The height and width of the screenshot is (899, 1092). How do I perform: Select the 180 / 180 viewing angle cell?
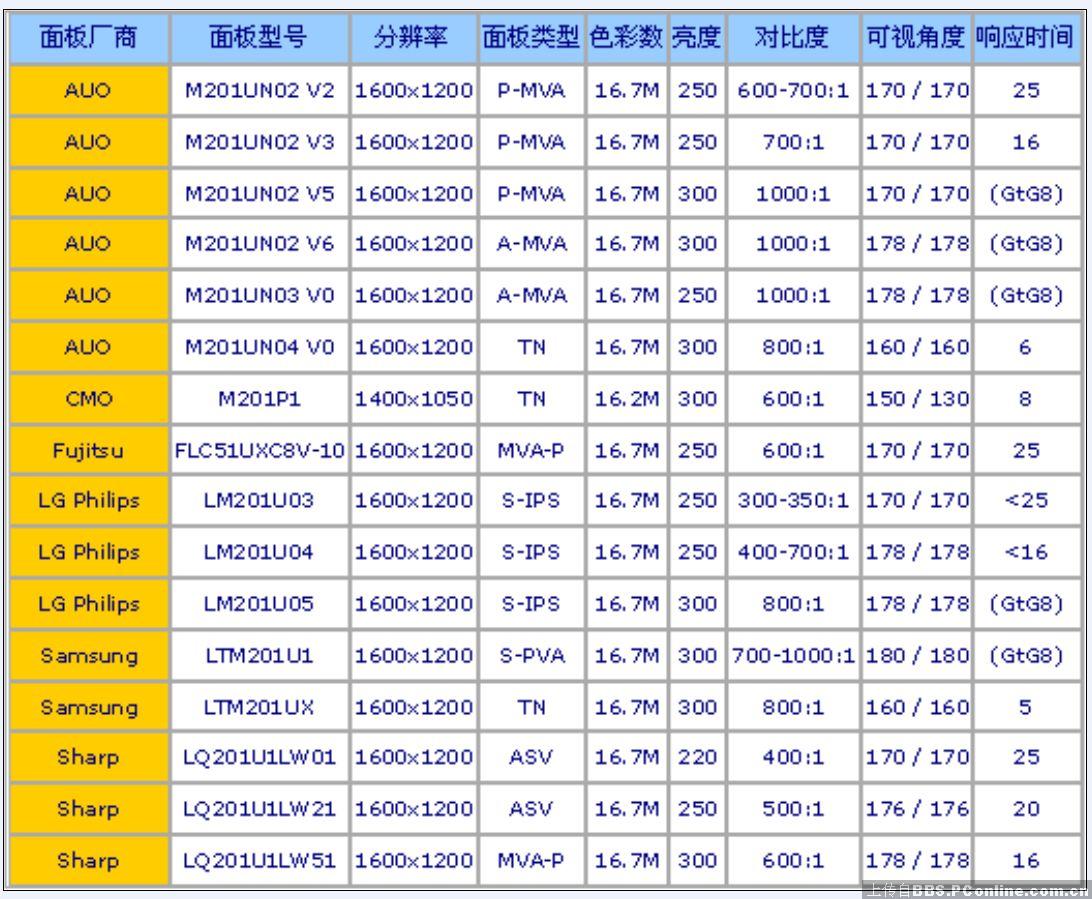[917, 656]
